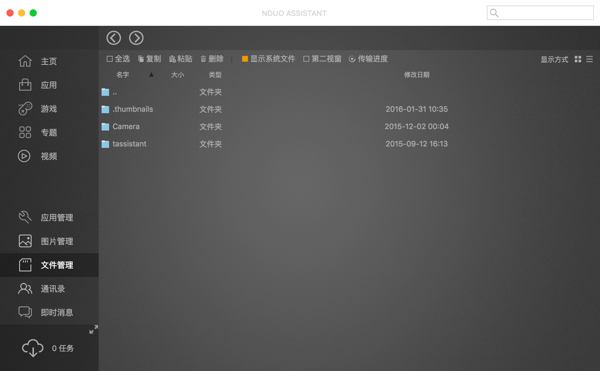Select 主页 label in sidebar
This screenshot has width=600, height=371.
49,62
